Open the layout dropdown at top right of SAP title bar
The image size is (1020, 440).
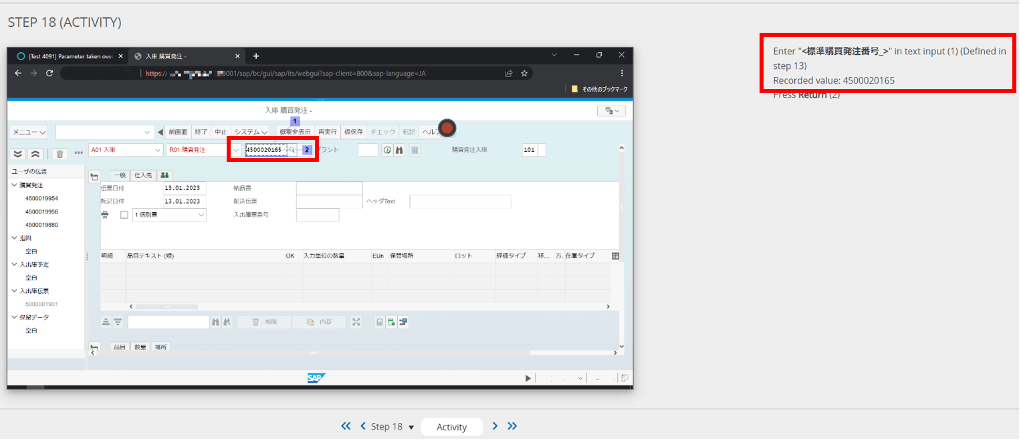[x=611, y=111]
